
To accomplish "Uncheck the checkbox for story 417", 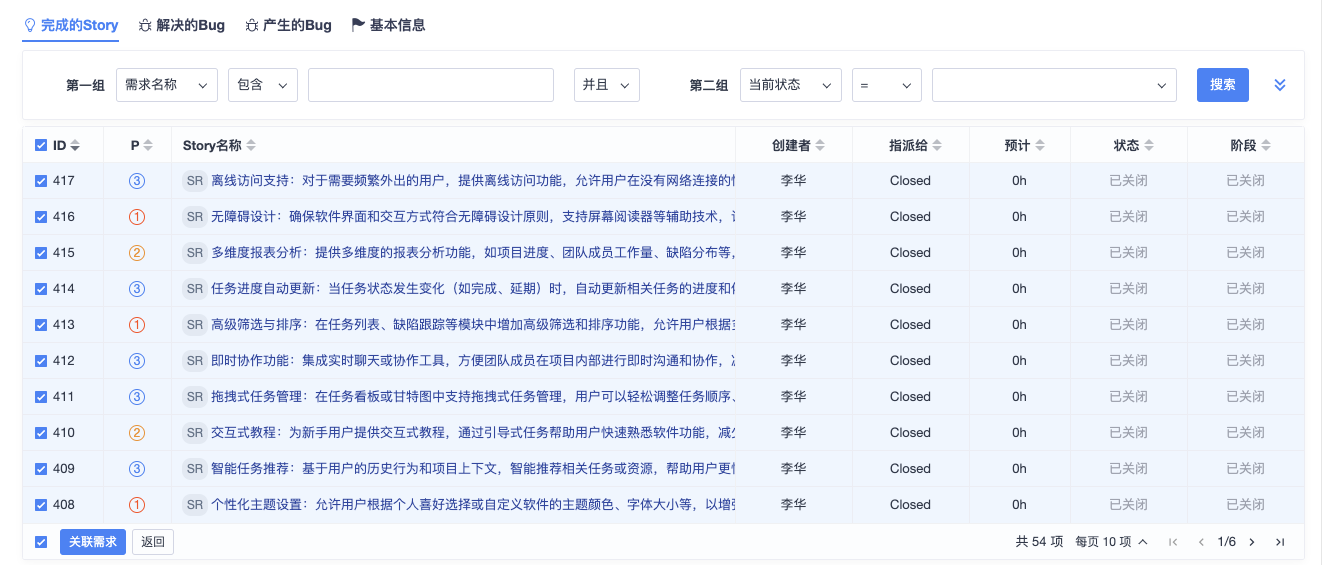I will 41,181.
